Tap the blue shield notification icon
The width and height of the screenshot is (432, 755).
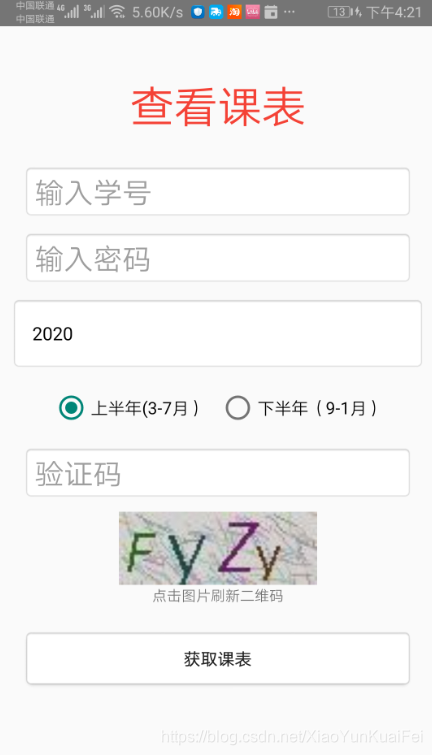point(197,12)
